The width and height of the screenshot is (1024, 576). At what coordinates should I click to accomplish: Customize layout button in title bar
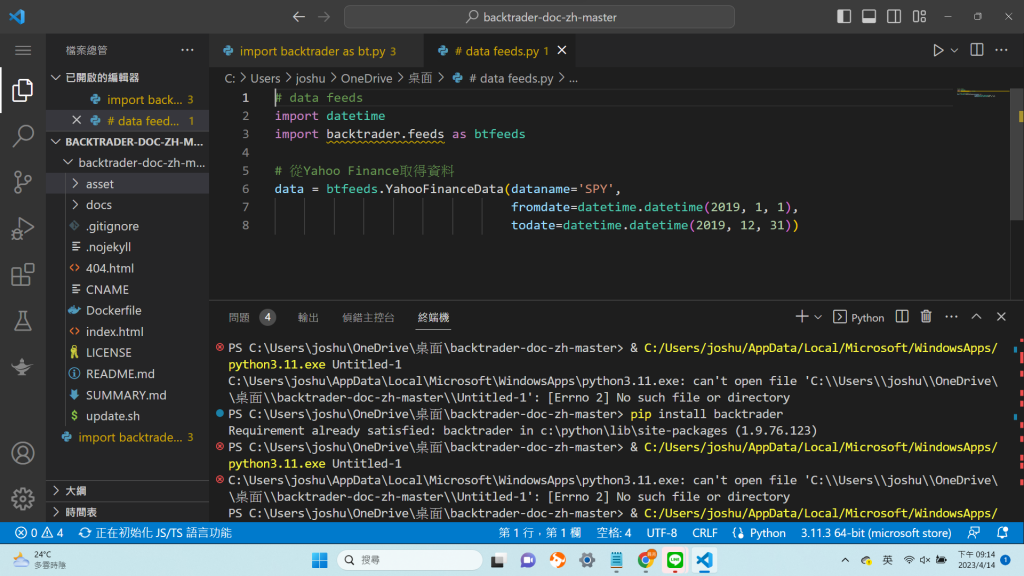point(920,17)
